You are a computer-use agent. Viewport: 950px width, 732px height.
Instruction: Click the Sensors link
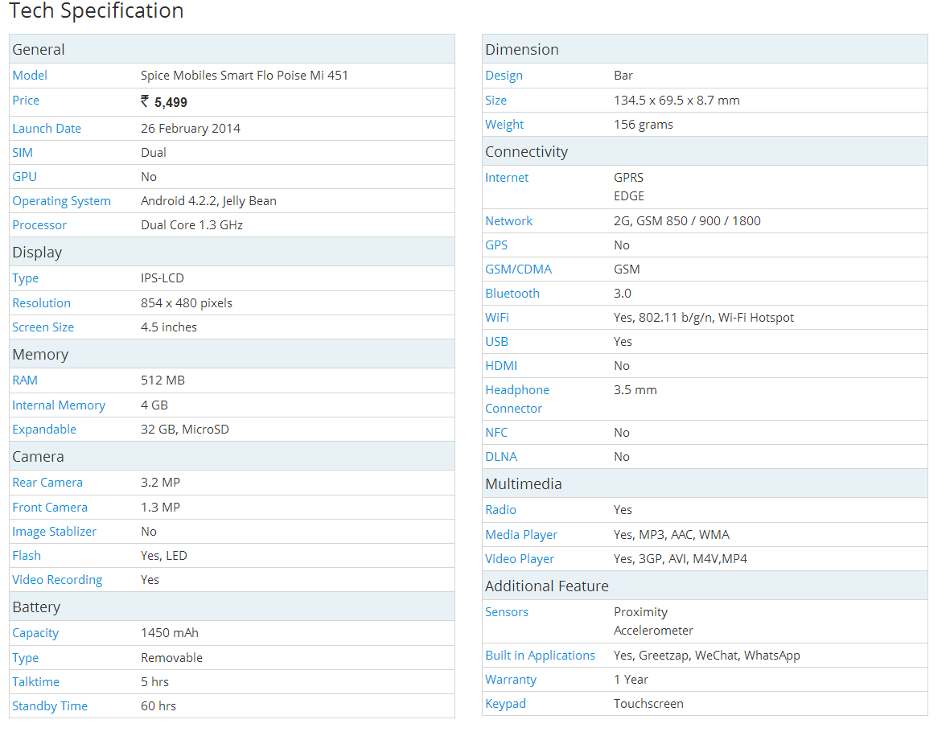click(x=507, y=613)
